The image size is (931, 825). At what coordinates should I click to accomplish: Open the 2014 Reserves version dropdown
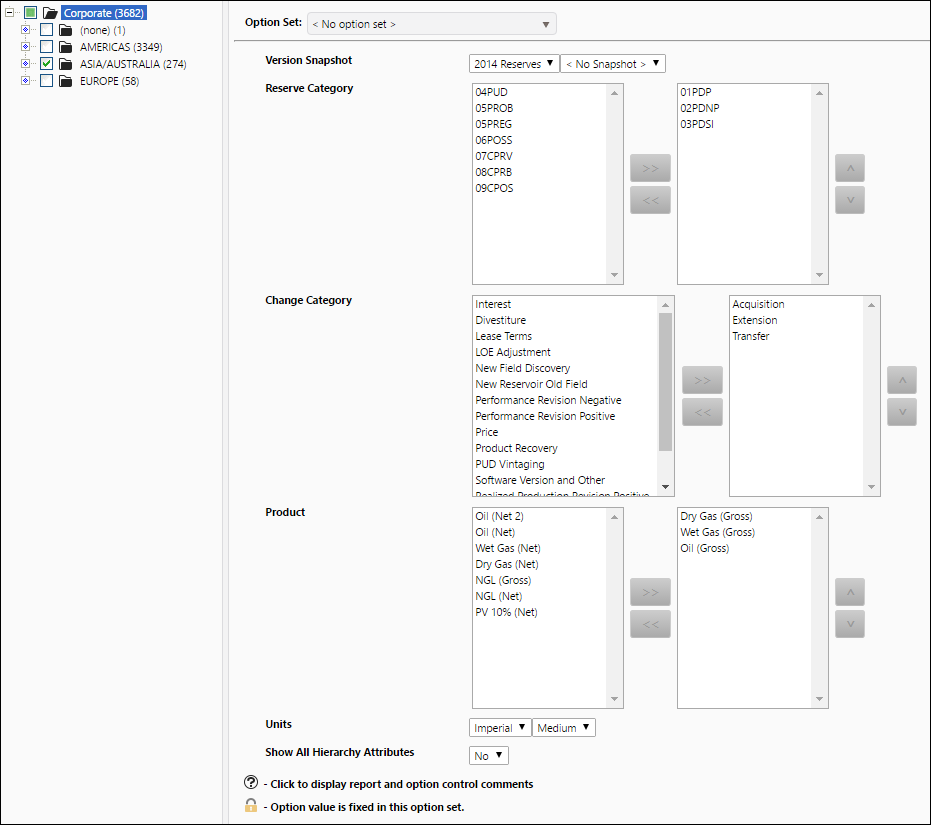point(514,64)
